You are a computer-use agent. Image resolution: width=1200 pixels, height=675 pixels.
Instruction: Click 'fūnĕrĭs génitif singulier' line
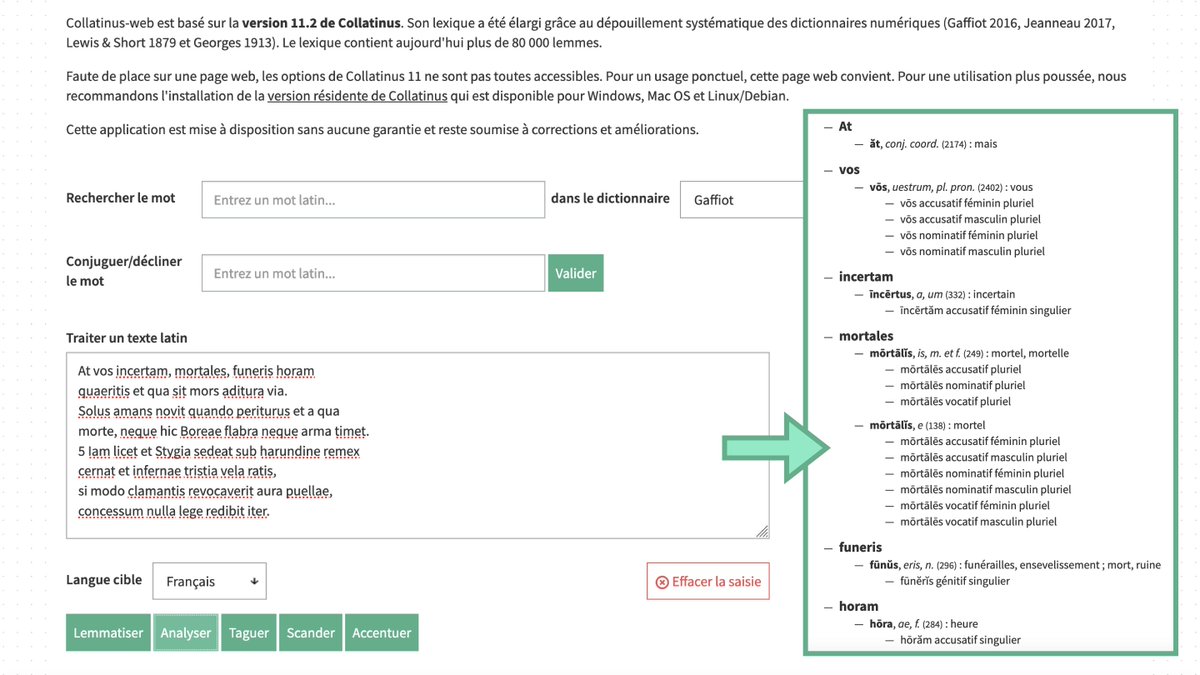955,581
